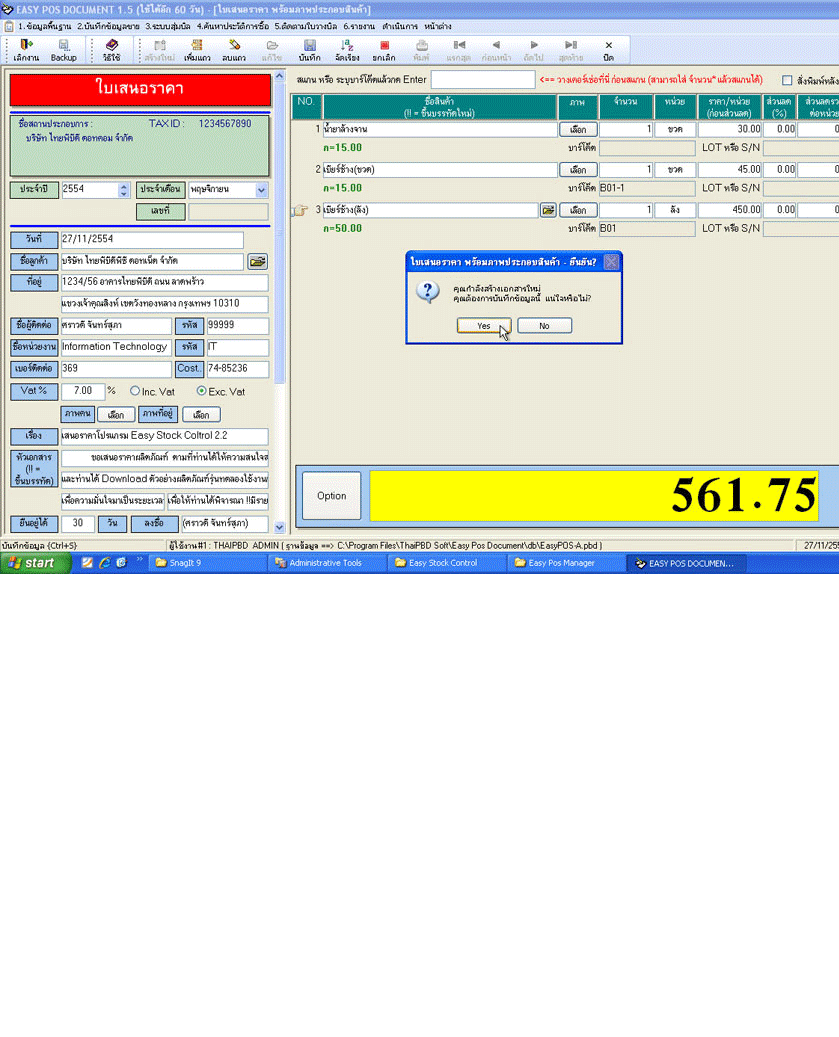The height and width of the screenshot is (1037, 839).
Task: Confirm with the Yes button
Action: (484, 325)
